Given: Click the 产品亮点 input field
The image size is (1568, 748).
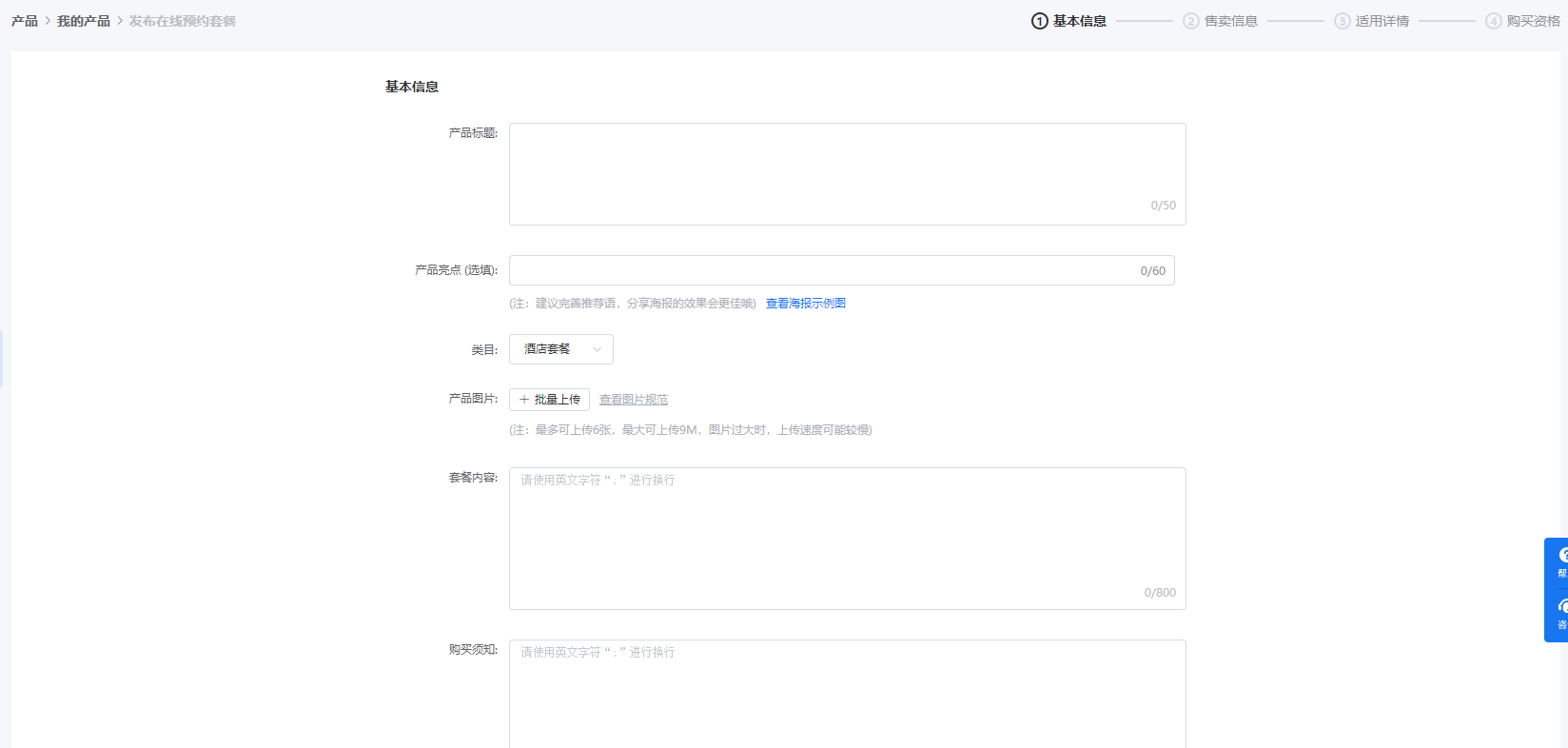Looking at the screenshot, I should tap(842, 270).
